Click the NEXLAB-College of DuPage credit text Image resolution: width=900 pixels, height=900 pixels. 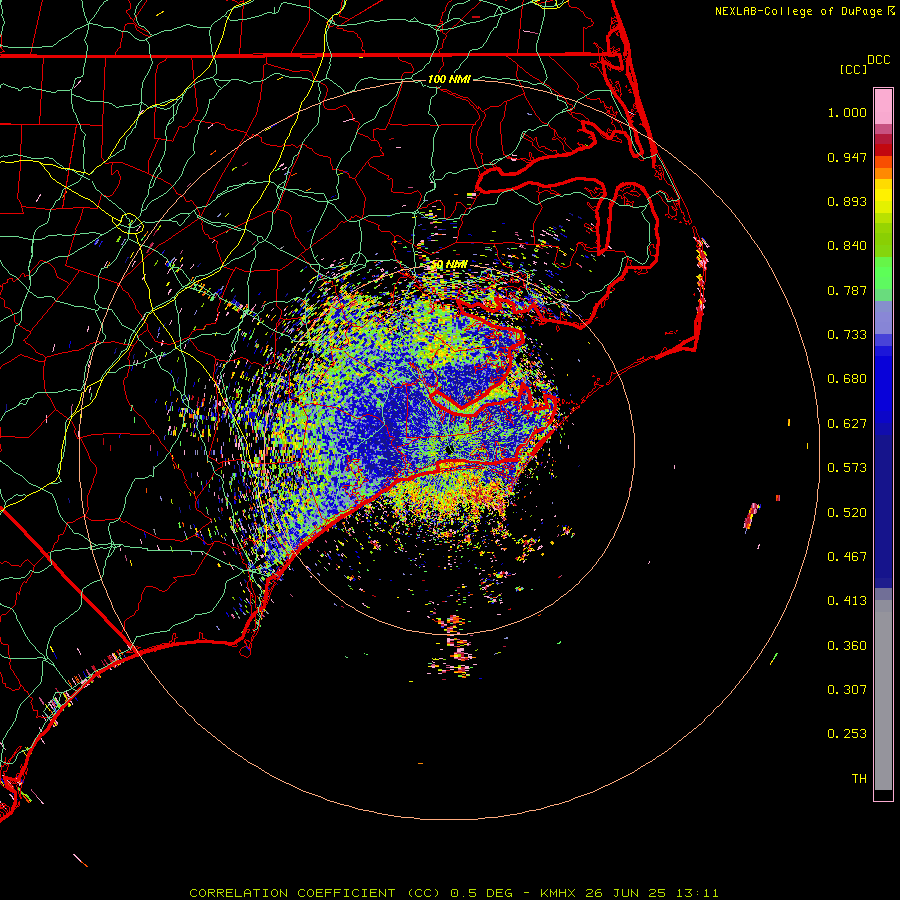(804, 11)
